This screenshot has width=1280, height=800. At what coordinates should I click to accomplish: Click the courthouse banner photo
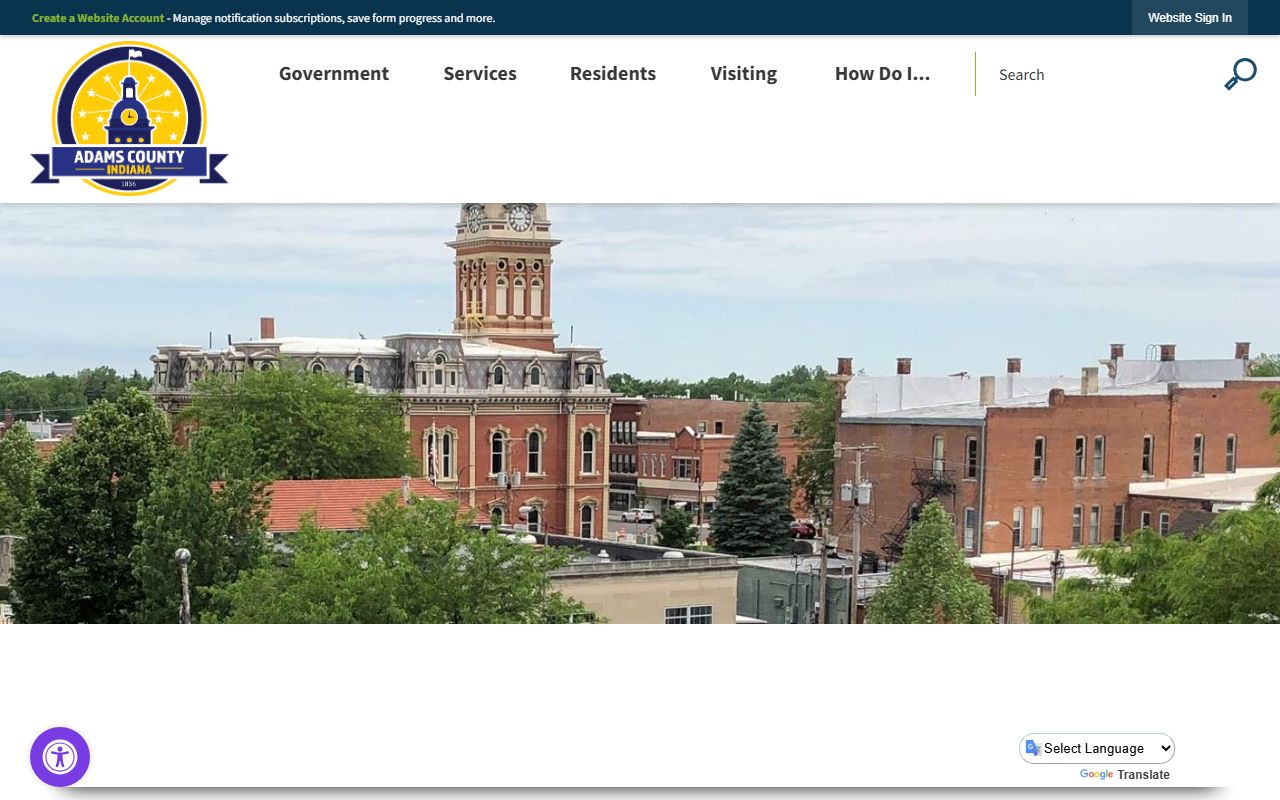(640, 414)
